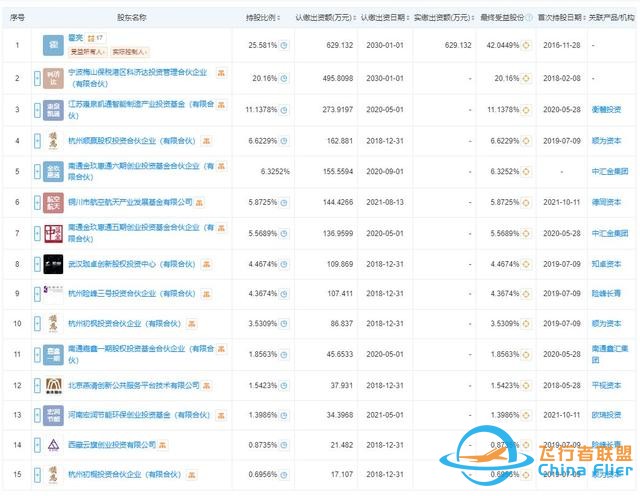This screenshot has height=496, width=640.
Task: Open history icon beside 5.8725% holding ratio
Action: [x=284, y=202]
